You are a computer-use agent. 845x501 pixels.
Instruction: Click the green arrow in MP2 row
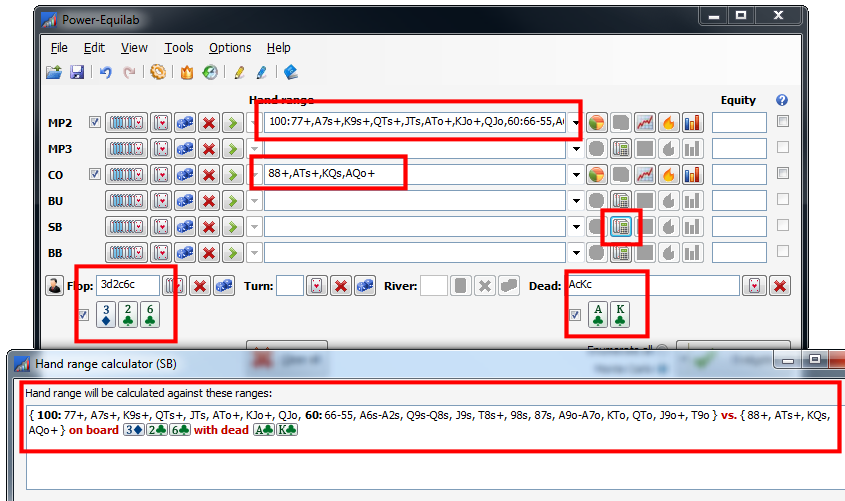click(233, 123)
